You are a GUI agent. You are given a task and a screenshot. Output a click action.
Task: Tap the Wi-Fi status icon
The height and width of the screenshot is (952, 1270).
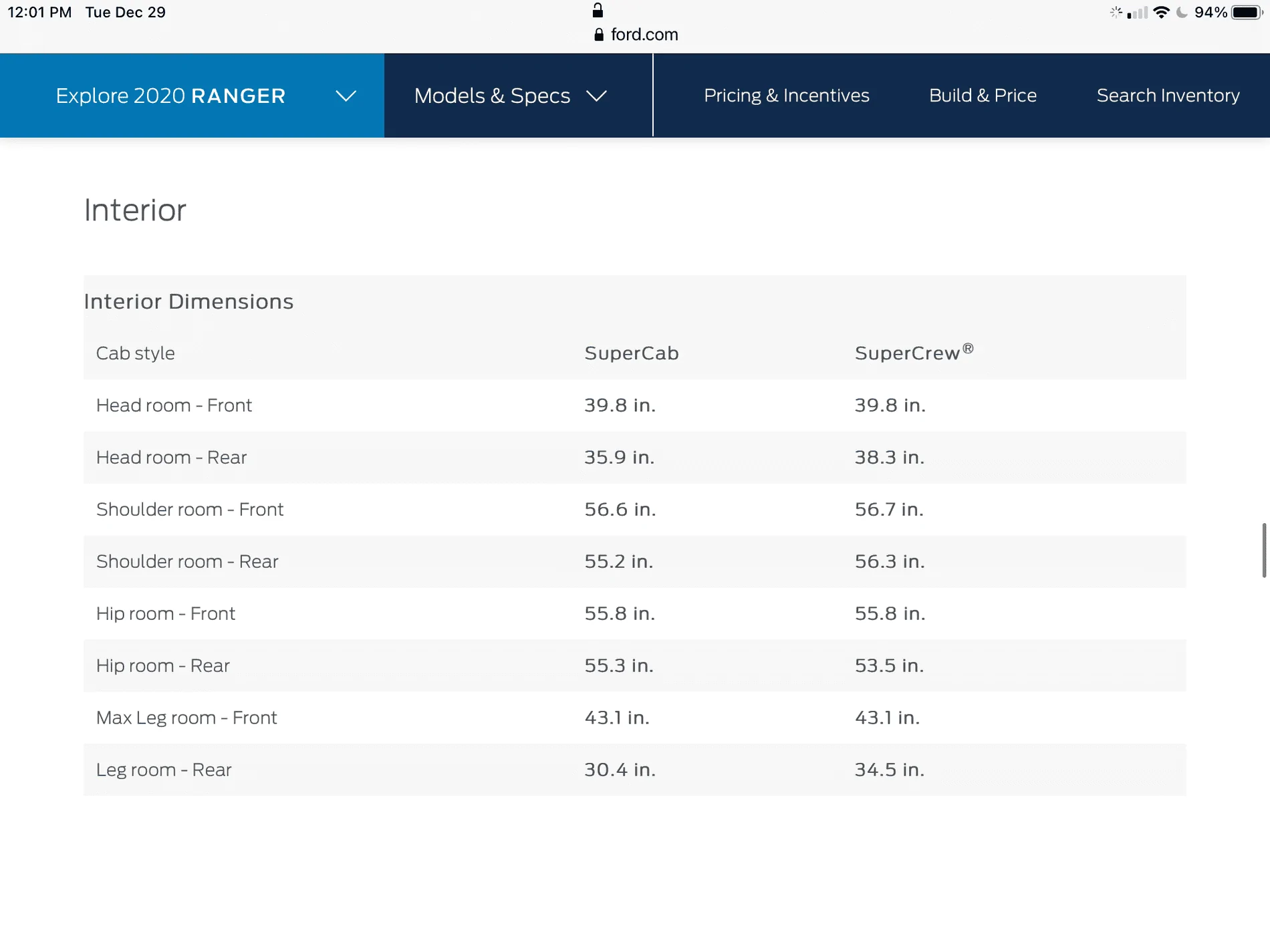coord(1162,12)
